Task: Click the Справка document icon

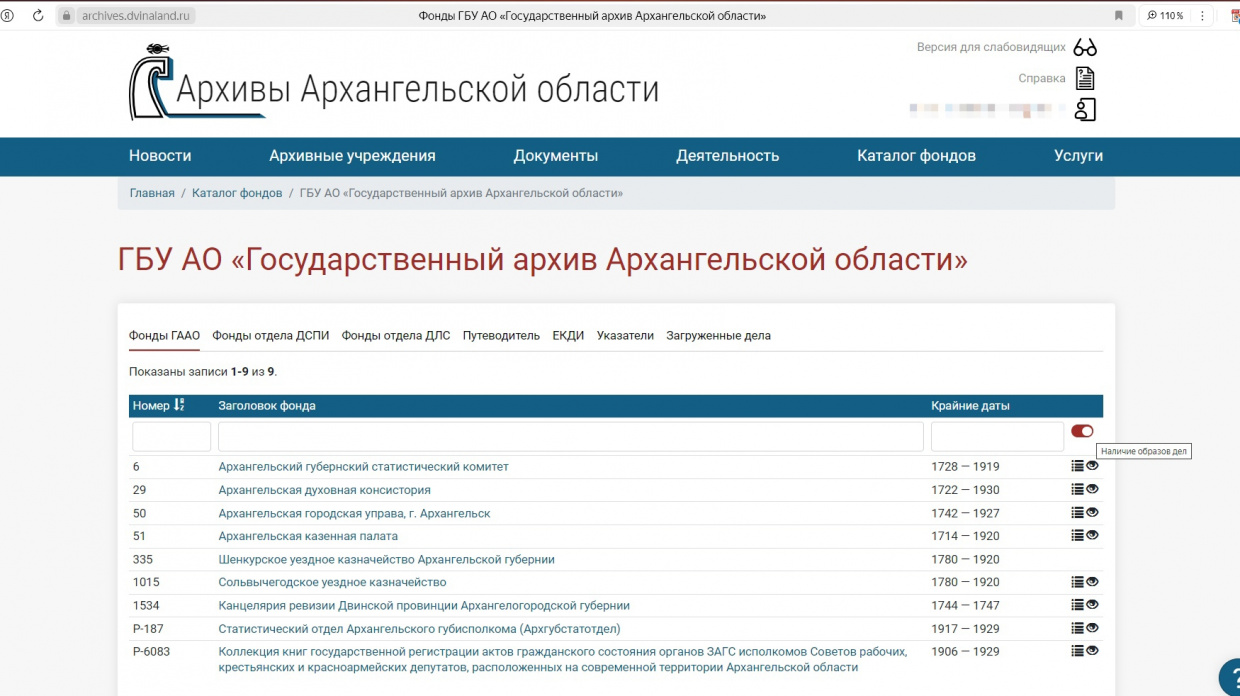Action: point(1085,78)
